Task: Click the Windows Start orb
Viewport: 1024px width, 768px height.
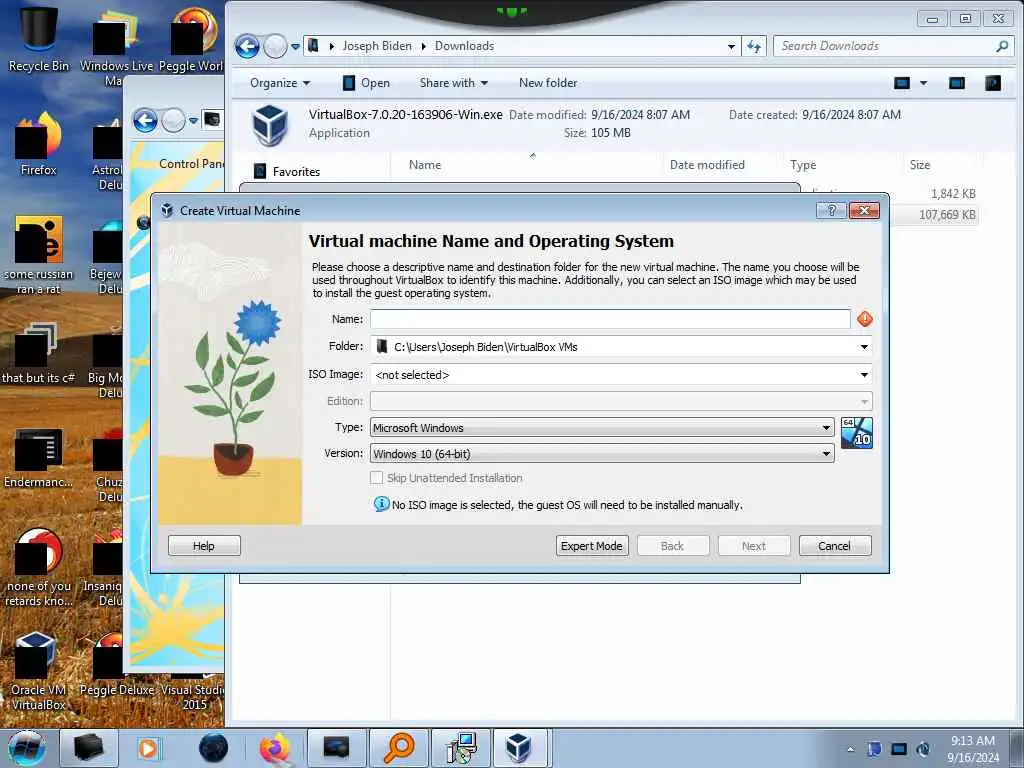Action: click(27, 748)
